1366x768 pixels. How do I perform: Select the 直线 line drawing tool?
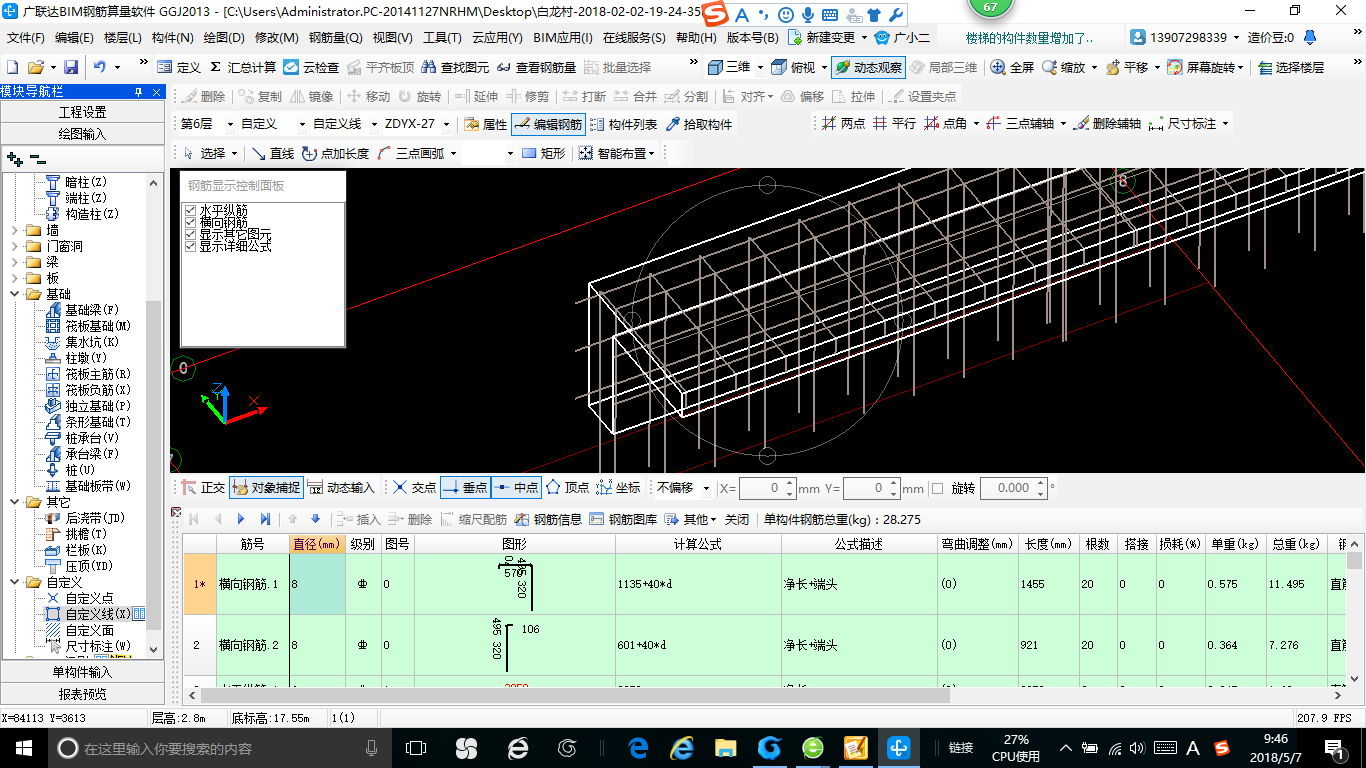pos(272,153)
